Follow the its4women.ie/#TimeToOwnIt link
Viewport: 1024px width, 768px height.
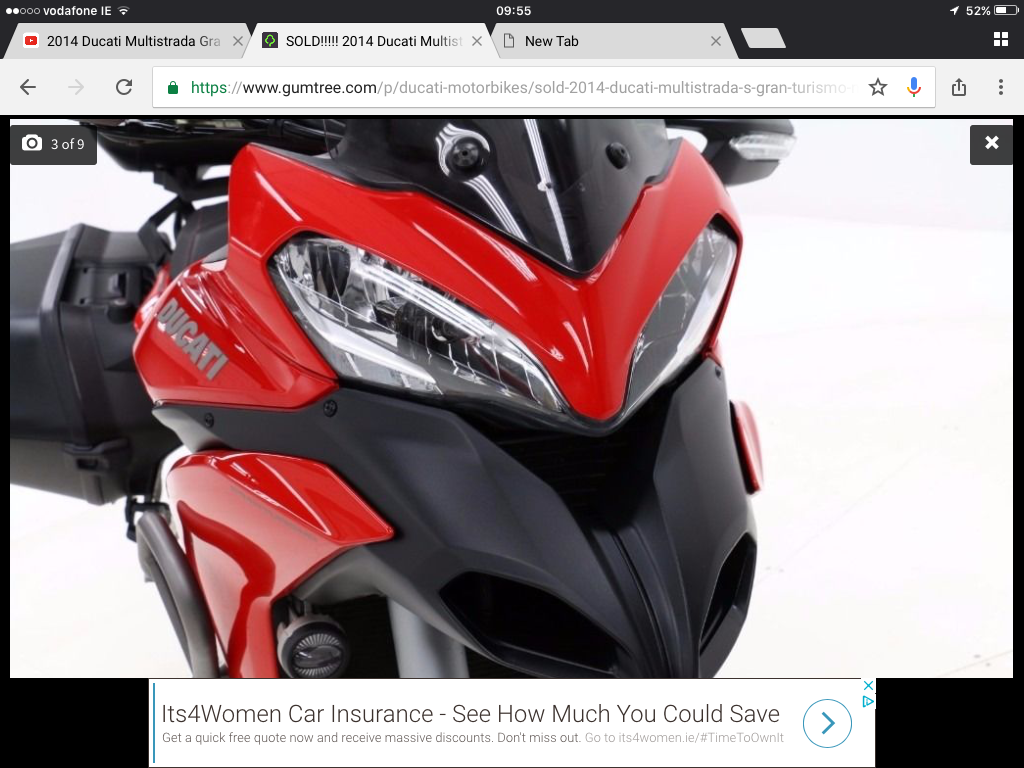click(684, 738)
